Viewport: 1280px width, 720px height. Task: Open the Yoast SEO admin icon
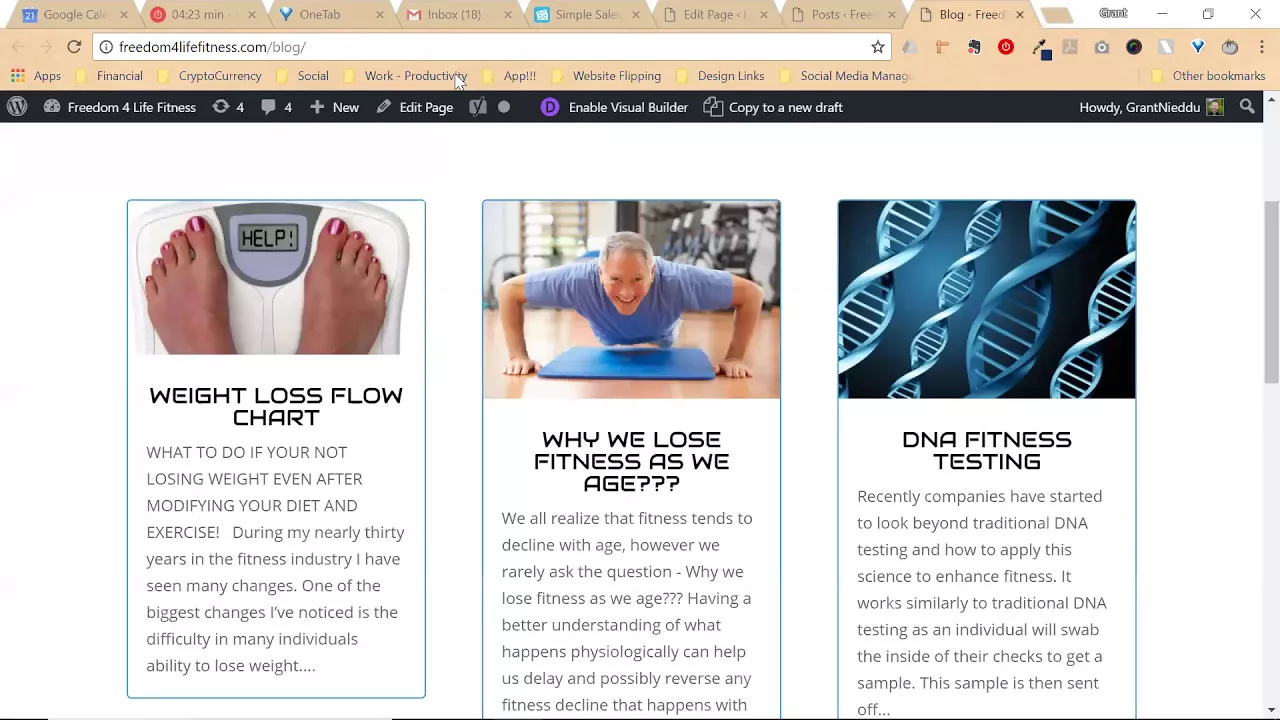(478, 107)
